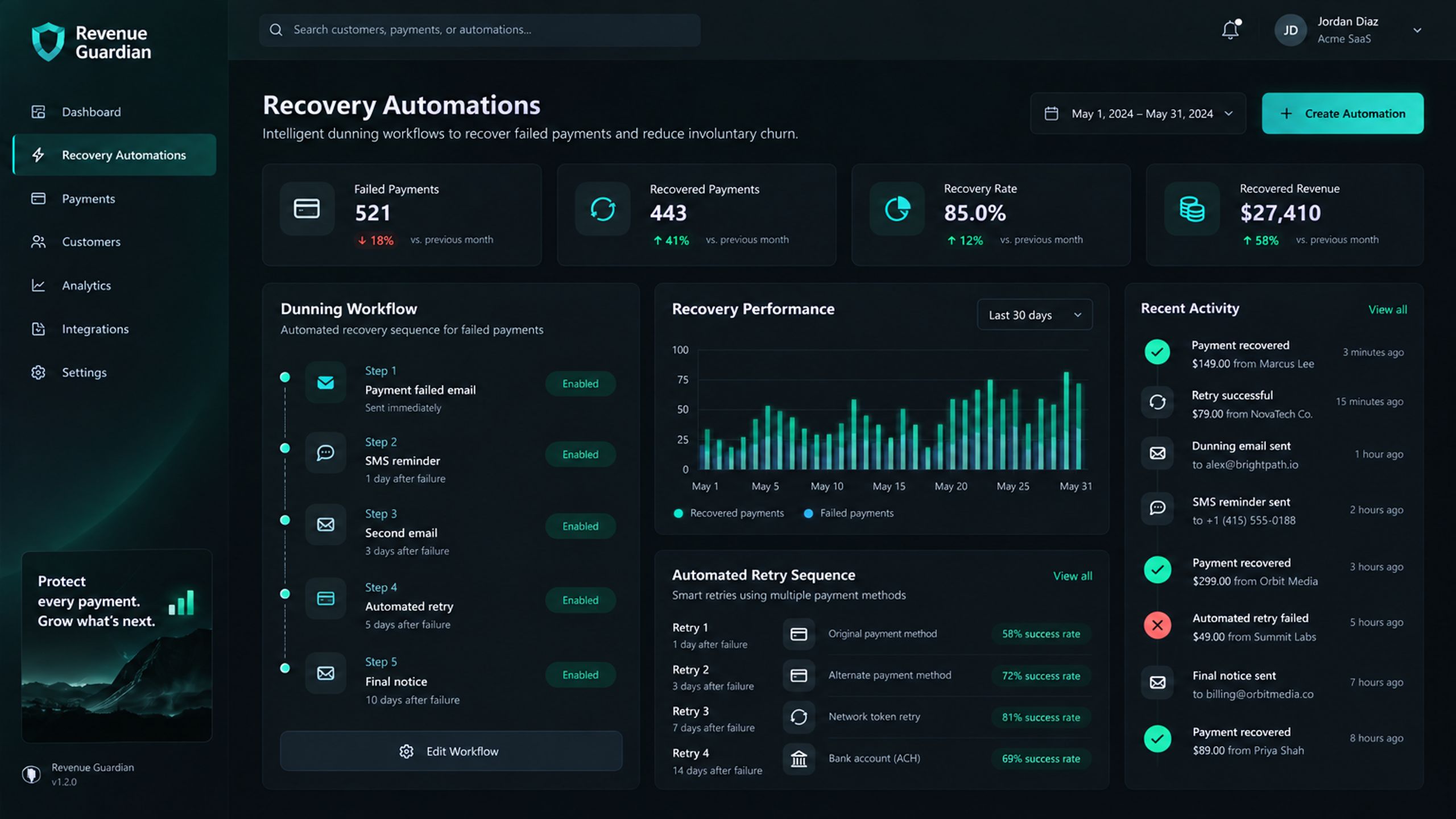Screen dimensions: 1456x819
Task: Click the 81% success rate badge
Action: (1041, 717)
